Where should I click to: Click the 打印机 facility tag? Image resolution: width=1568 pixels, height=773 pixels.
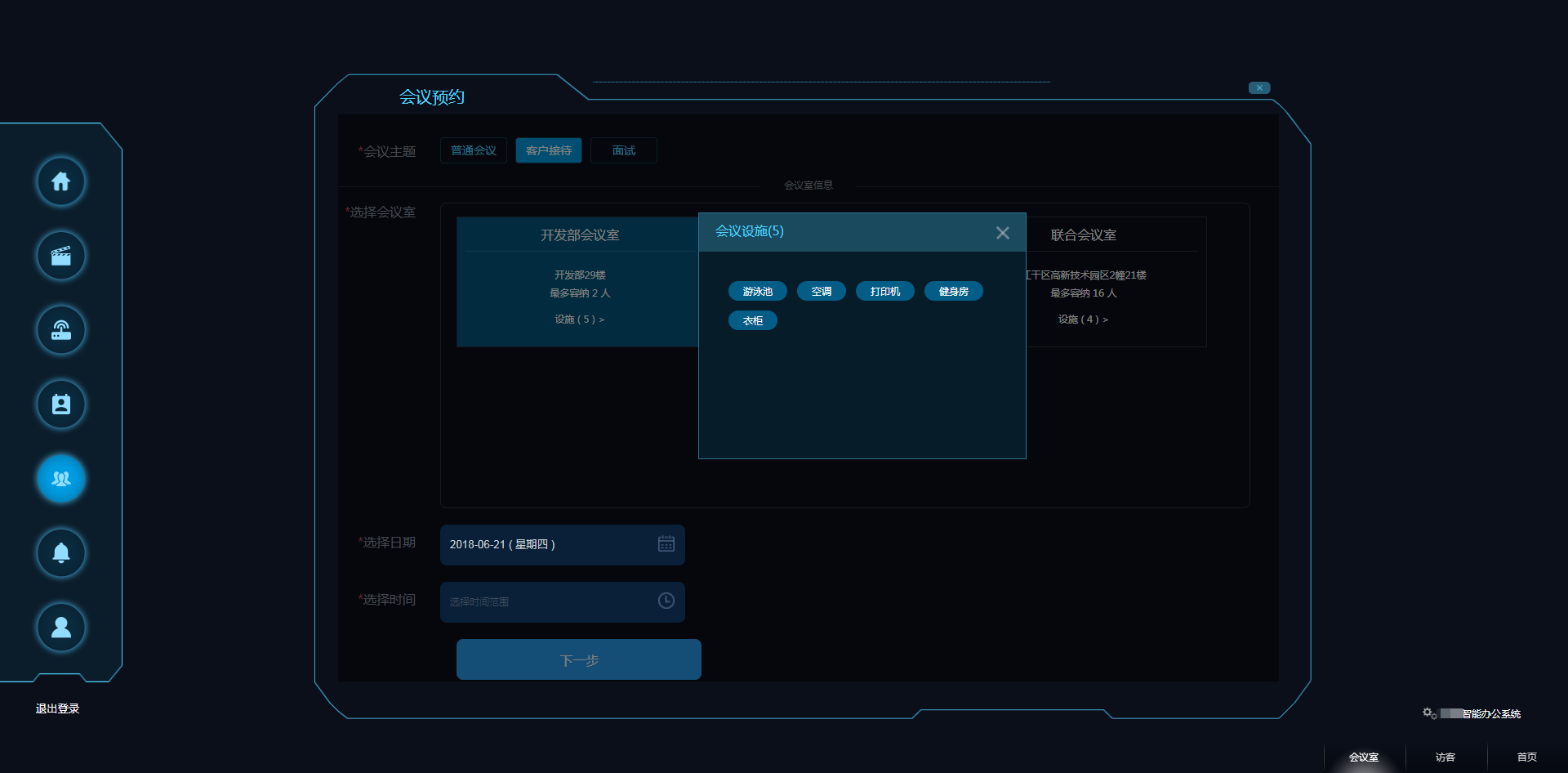tap(885, 292)
